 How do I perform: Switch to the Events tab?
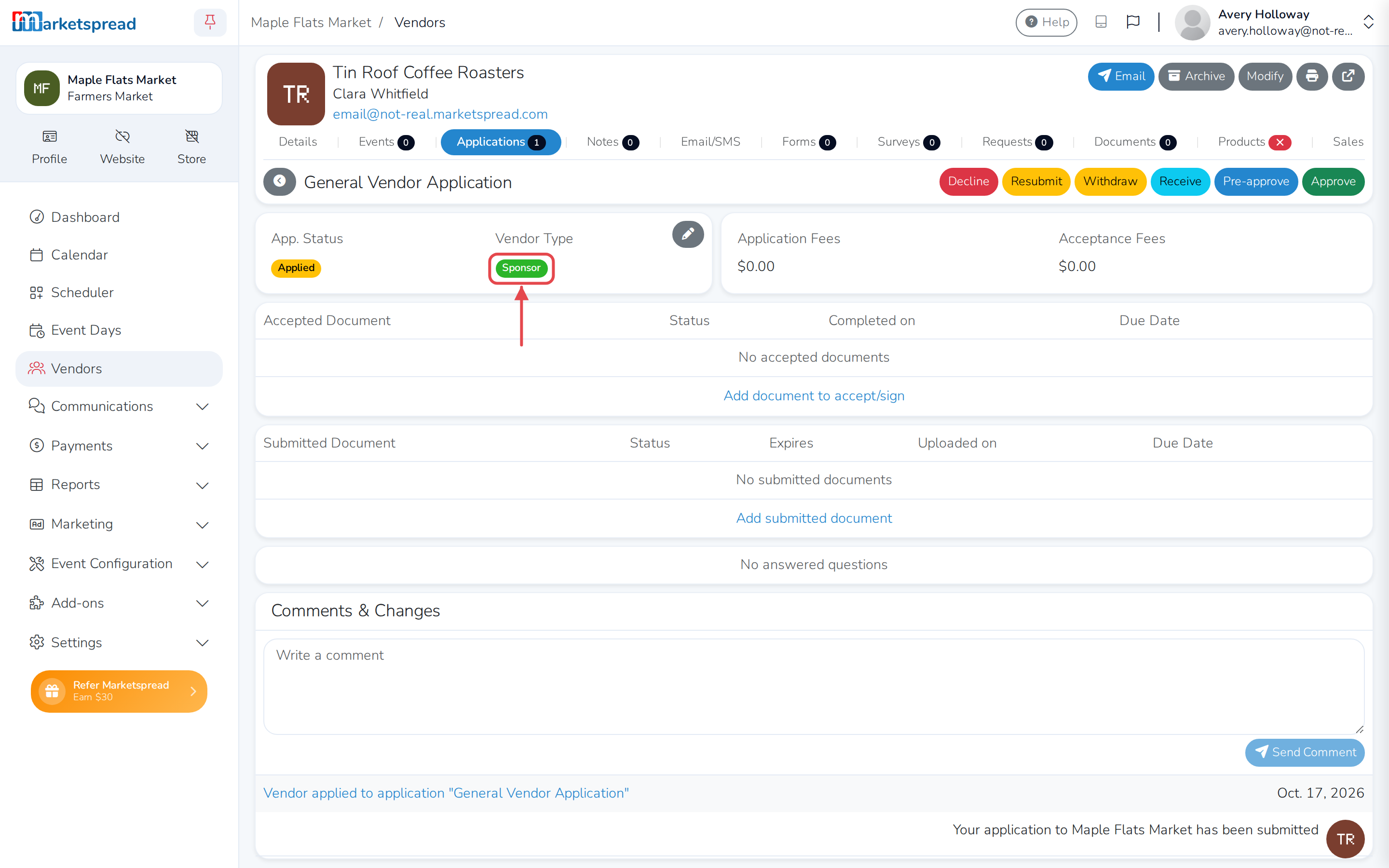[386, 142]
